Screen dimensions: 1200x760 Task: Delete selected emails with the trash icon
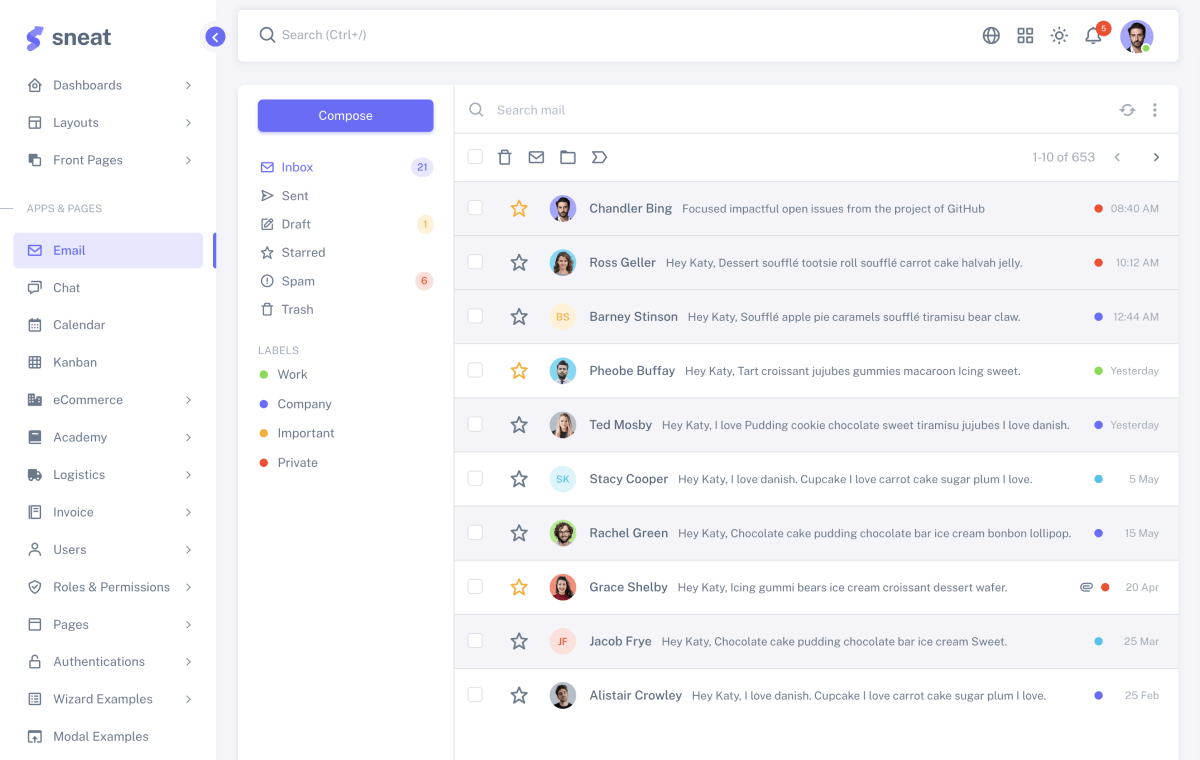[504, 157]
